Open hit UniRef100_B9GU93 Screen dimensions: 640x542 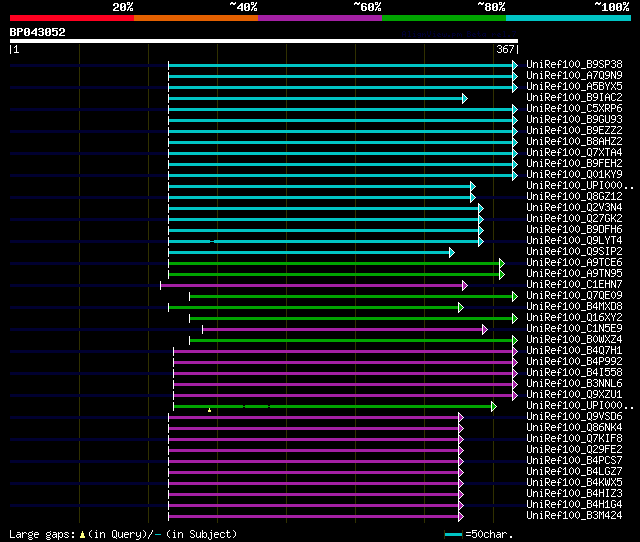tap(574, 120)
